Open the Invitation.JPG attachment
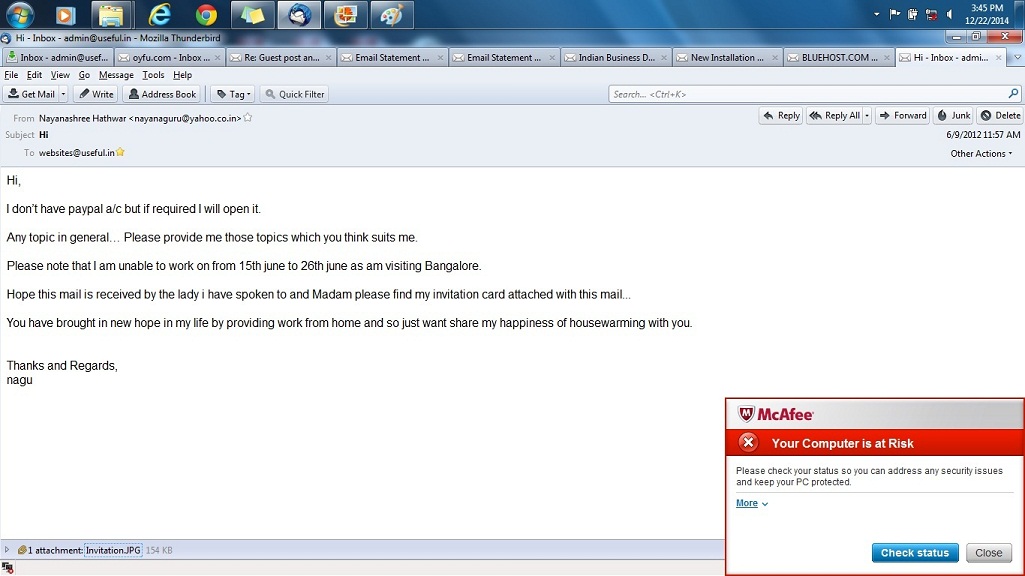This screenshot has width=1025, height=576. [113, 550]
